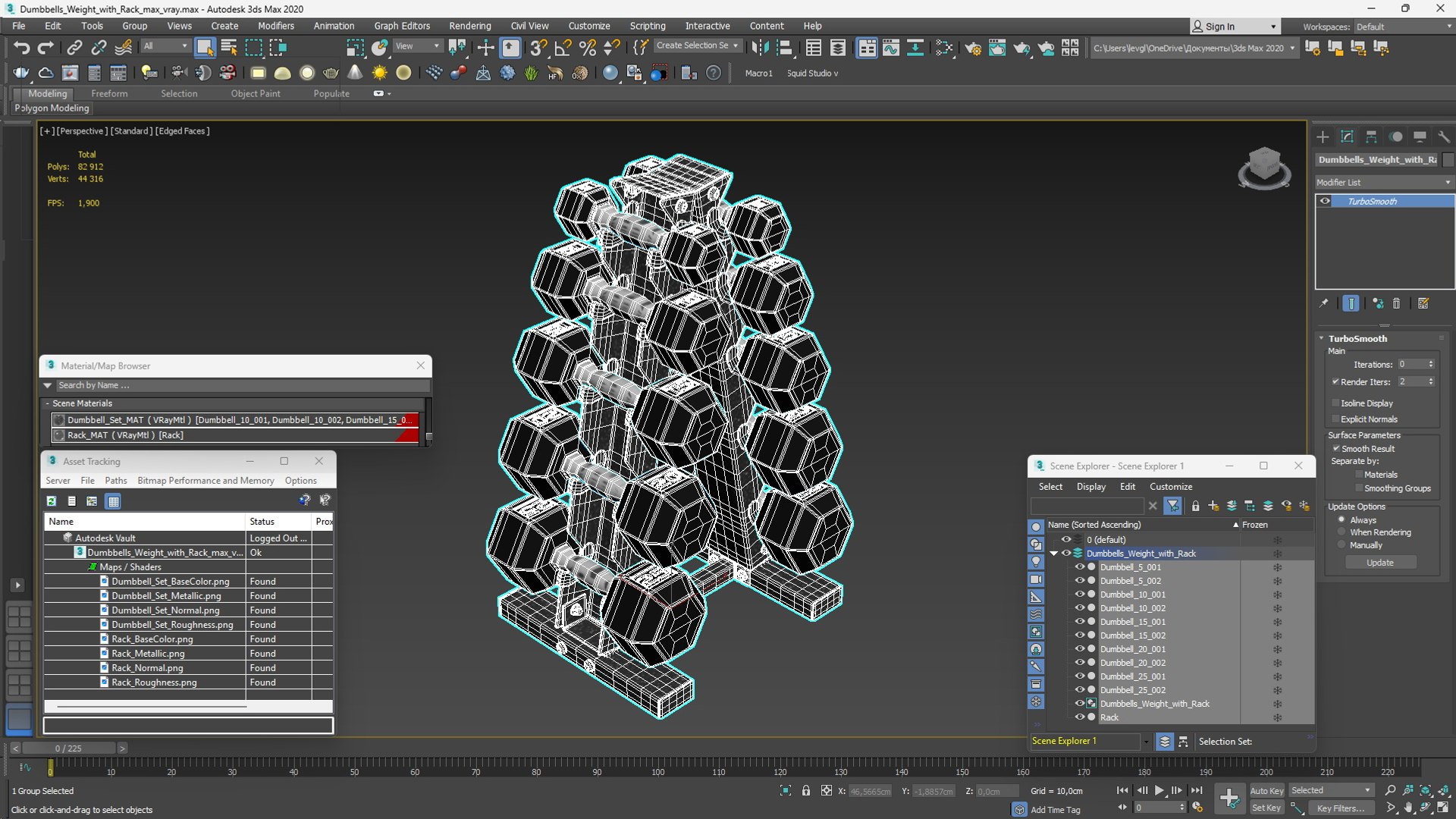
Task: Open the Graph Editors menu
Action: click(402, 26)
